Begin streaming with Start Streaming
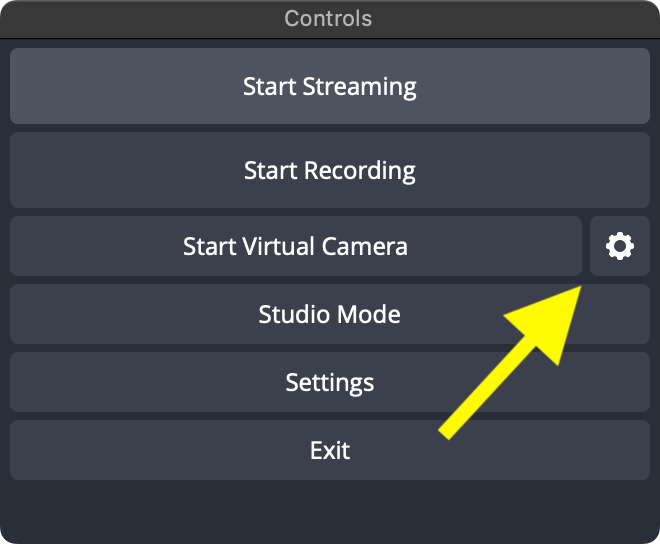This screenshot has height=544, width=660. point(330,86)
